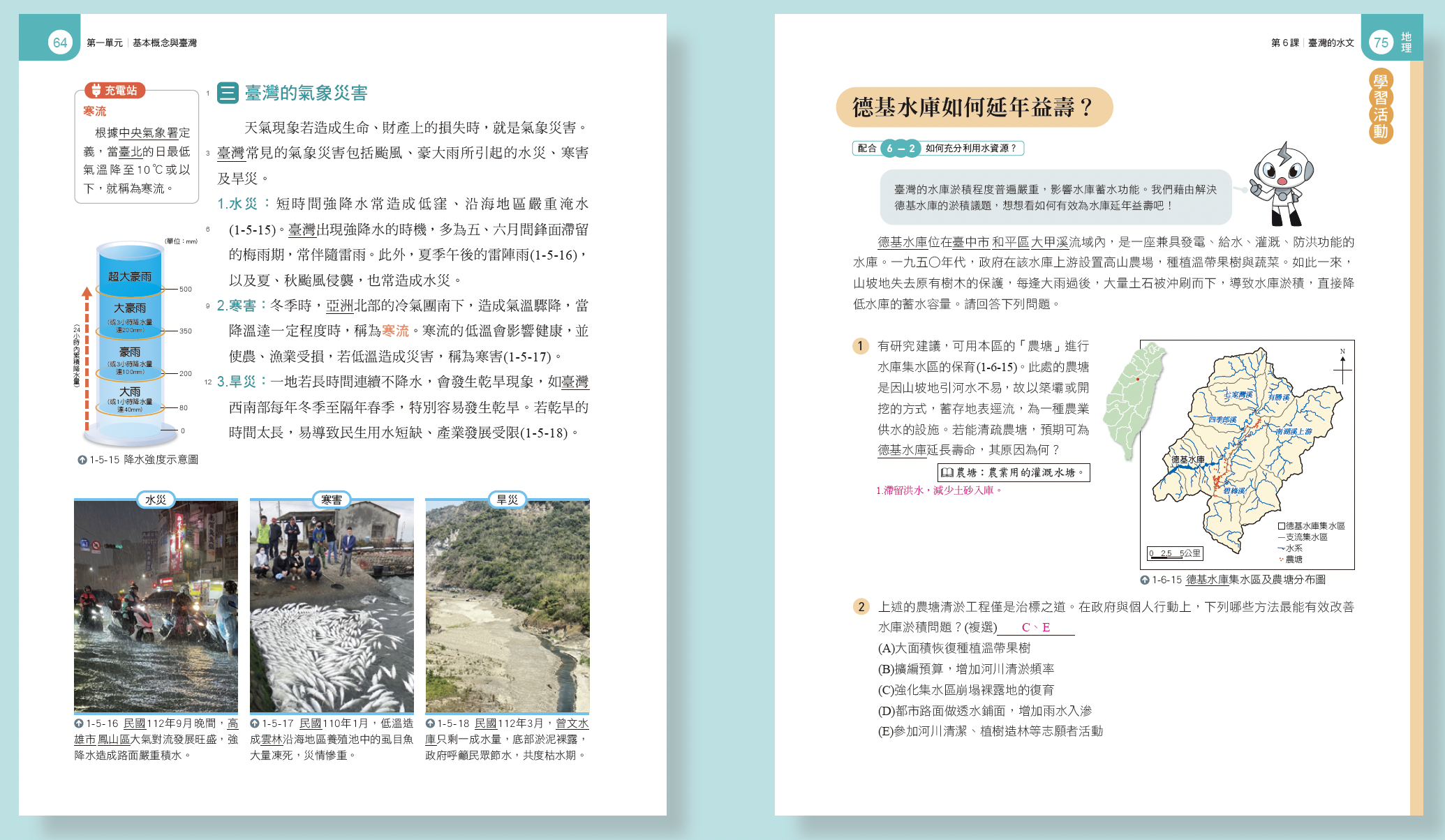Screen dimensions: 1445x840
Task: Click the Taiwan inset map
Action: pos(1134,401)
